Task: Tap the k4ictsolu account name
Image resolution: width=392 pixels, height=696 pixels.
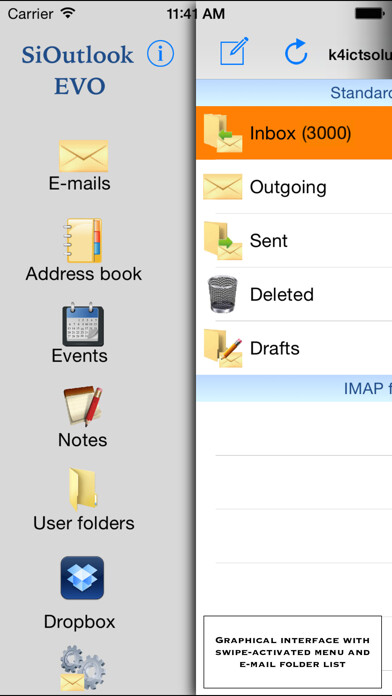Action: (360, 55)
